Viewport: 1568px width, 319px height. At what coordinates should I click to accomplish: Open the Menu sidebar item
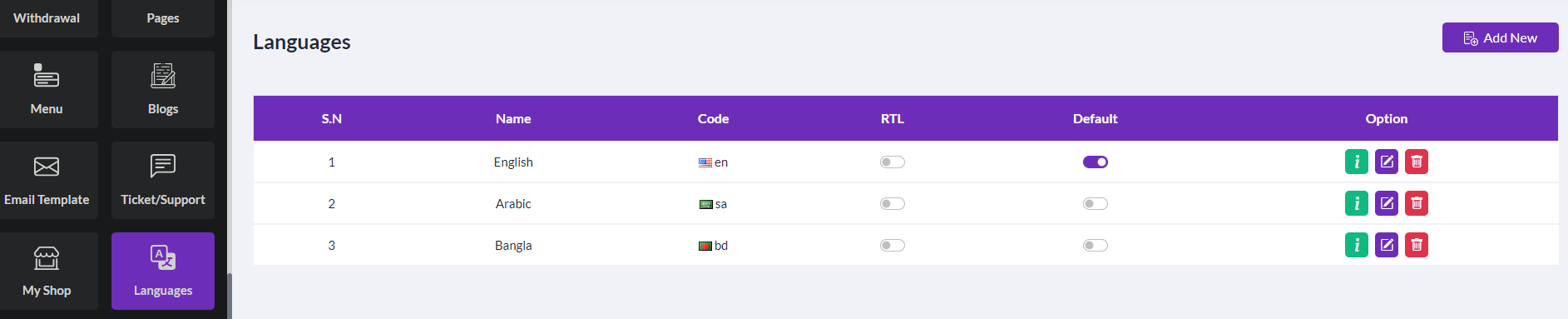pyautogui.click(x=47, y=89)
